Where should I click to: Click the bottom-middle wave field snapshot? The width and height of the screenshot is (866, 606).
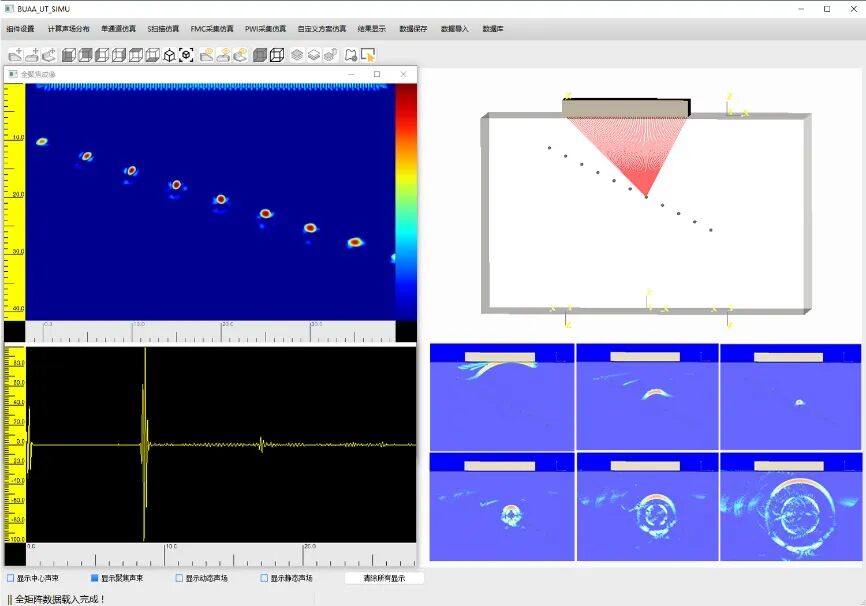tap(647, 507)
